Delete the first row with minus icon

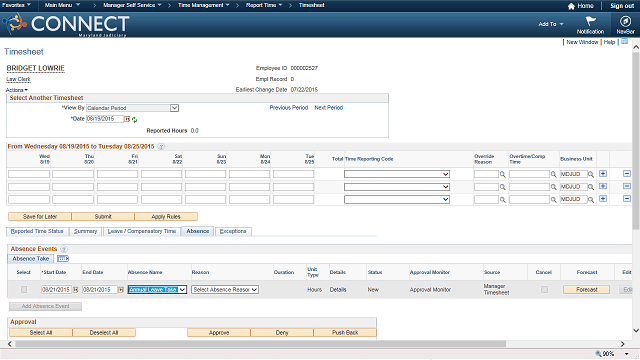627,174
